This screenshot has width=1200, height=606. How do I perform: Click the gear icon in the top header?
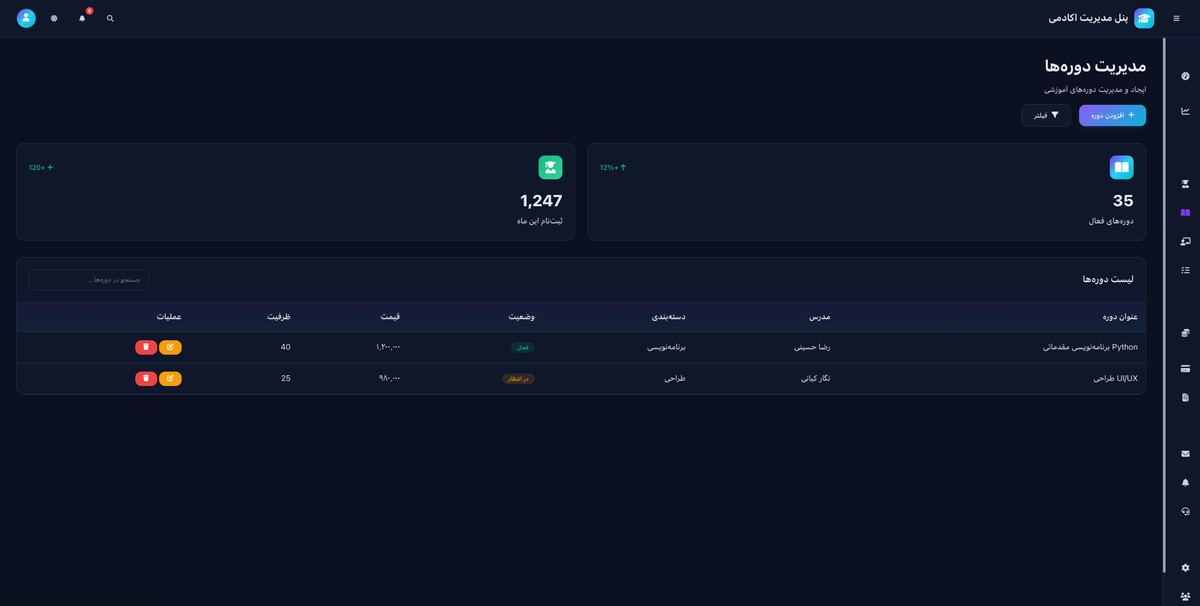click(54, 19)
